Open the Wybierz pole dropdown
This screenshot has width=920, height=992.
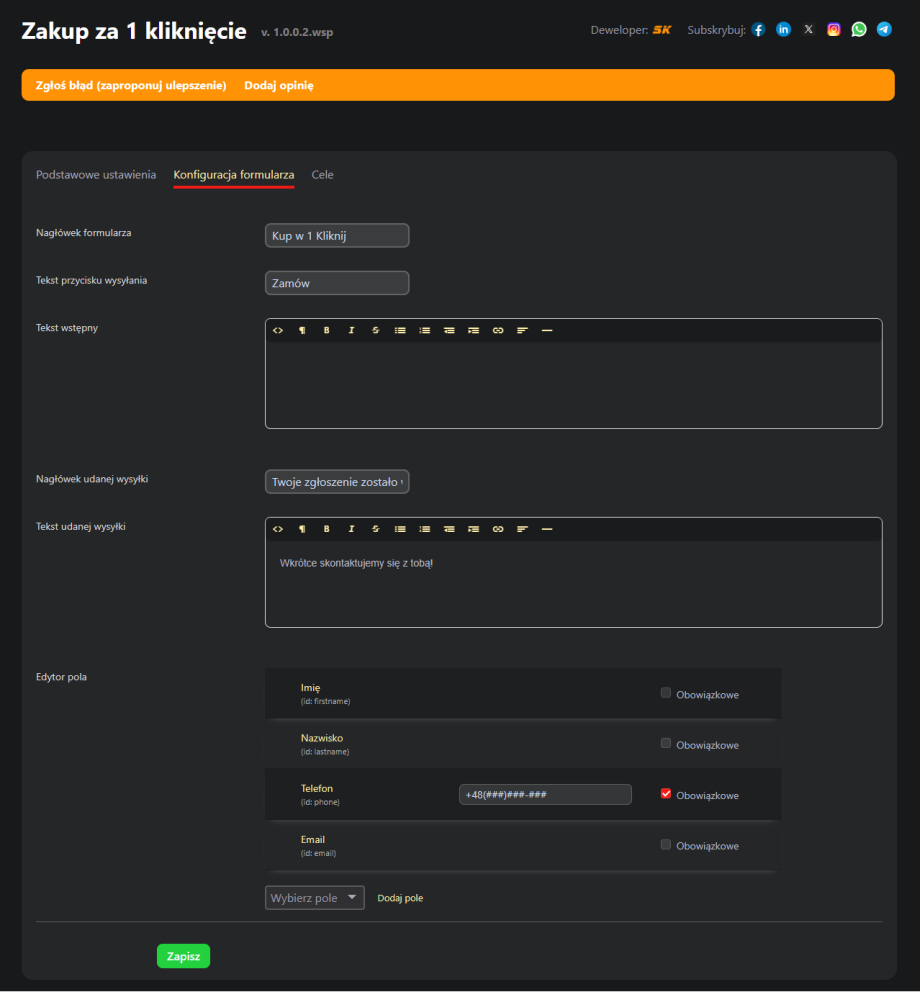click(314, 898)
